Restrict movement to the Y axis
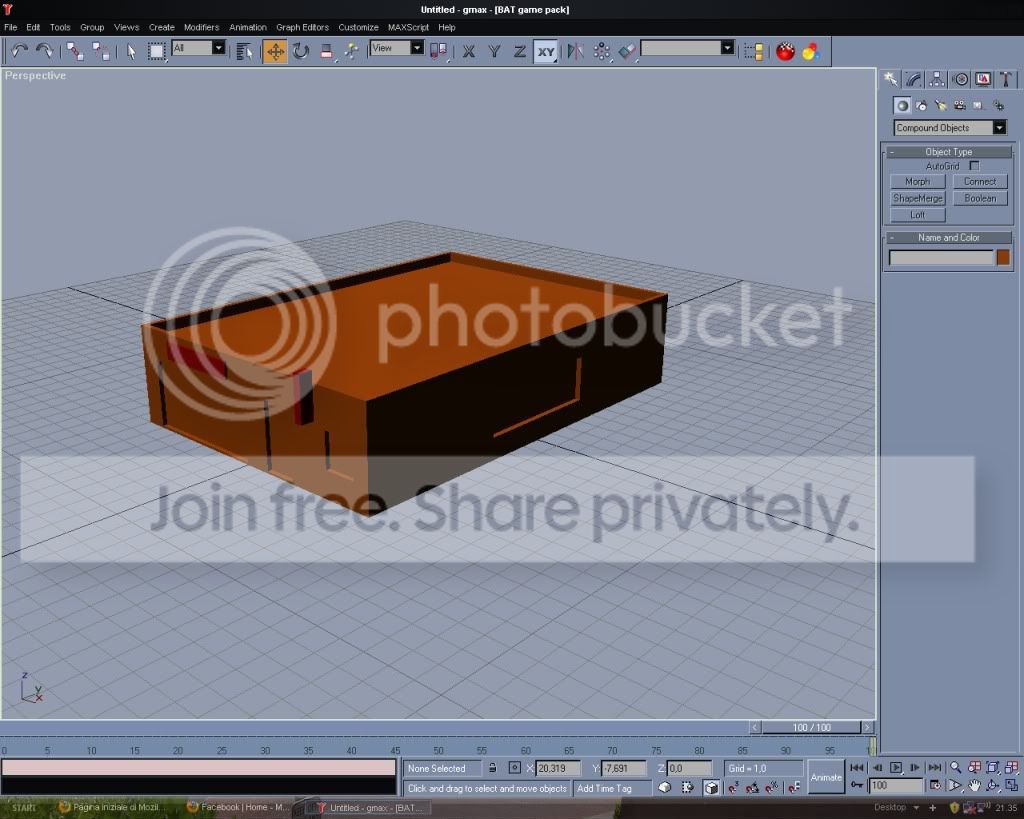The width and height of the screenshot is (1024, 819). click(x=494, y=51)
